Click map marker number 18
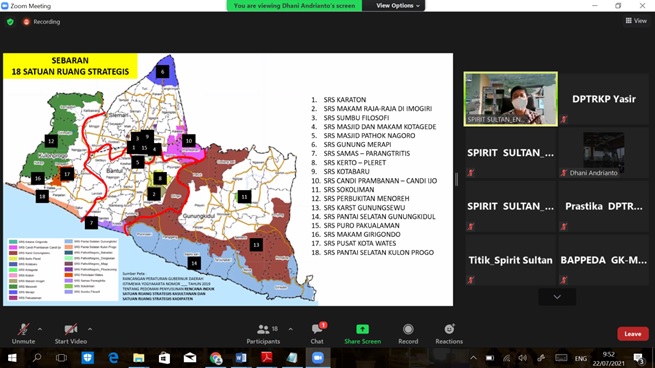This screenshot has height=368, width=655. coord(42,196)
